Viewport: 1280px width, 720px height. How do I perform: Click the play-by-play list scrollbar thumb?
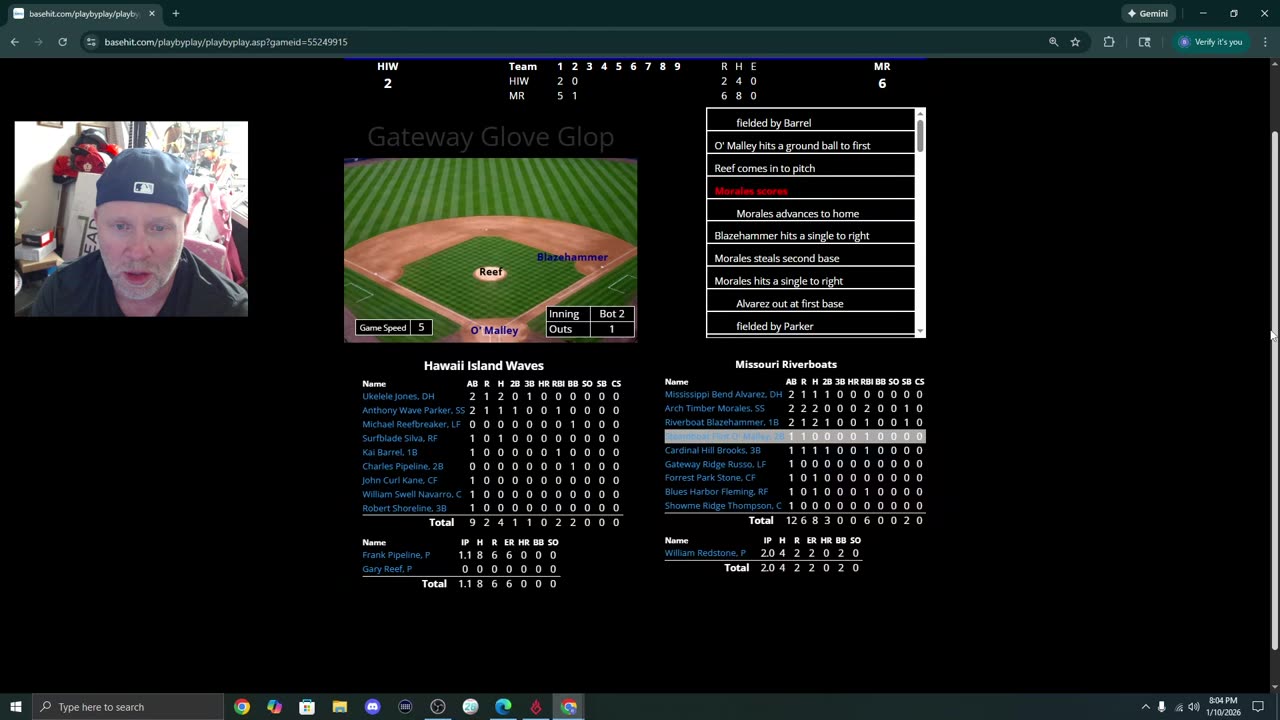pyautogui.click(x=920, y=134)
